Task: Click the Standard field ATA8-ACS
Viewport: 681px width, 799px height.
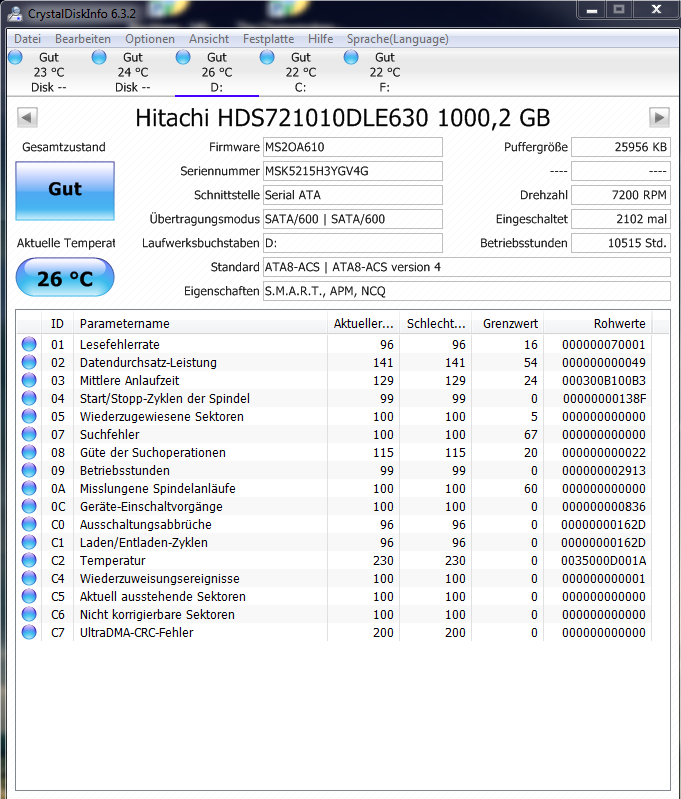Action: [x=466, y=267]
